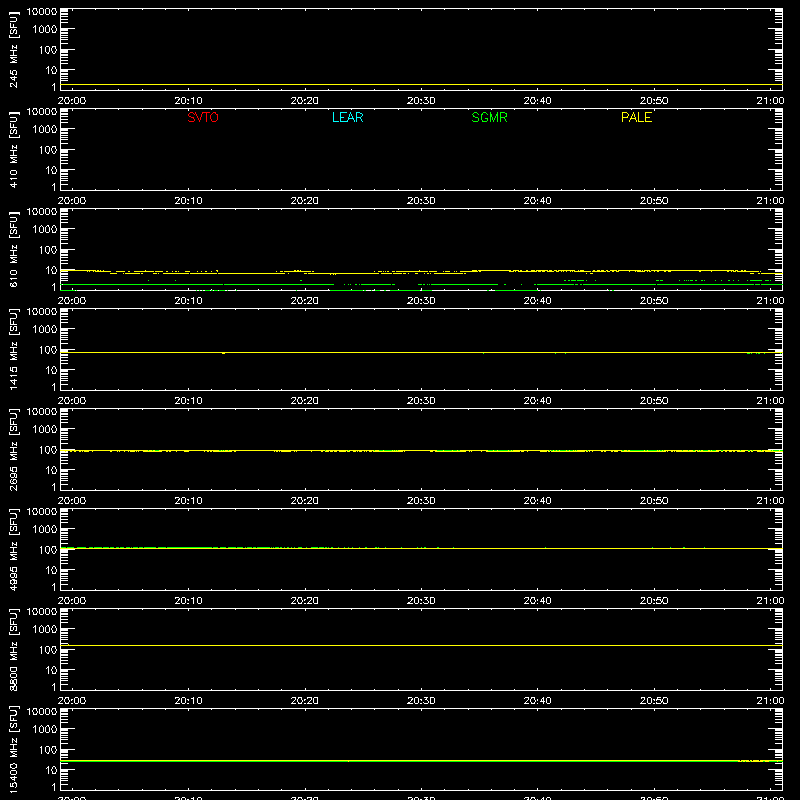Select the 8800 MHz [SFU] axis title
The width and height of the screenshot is (800, 800).
tap(13, 650)
